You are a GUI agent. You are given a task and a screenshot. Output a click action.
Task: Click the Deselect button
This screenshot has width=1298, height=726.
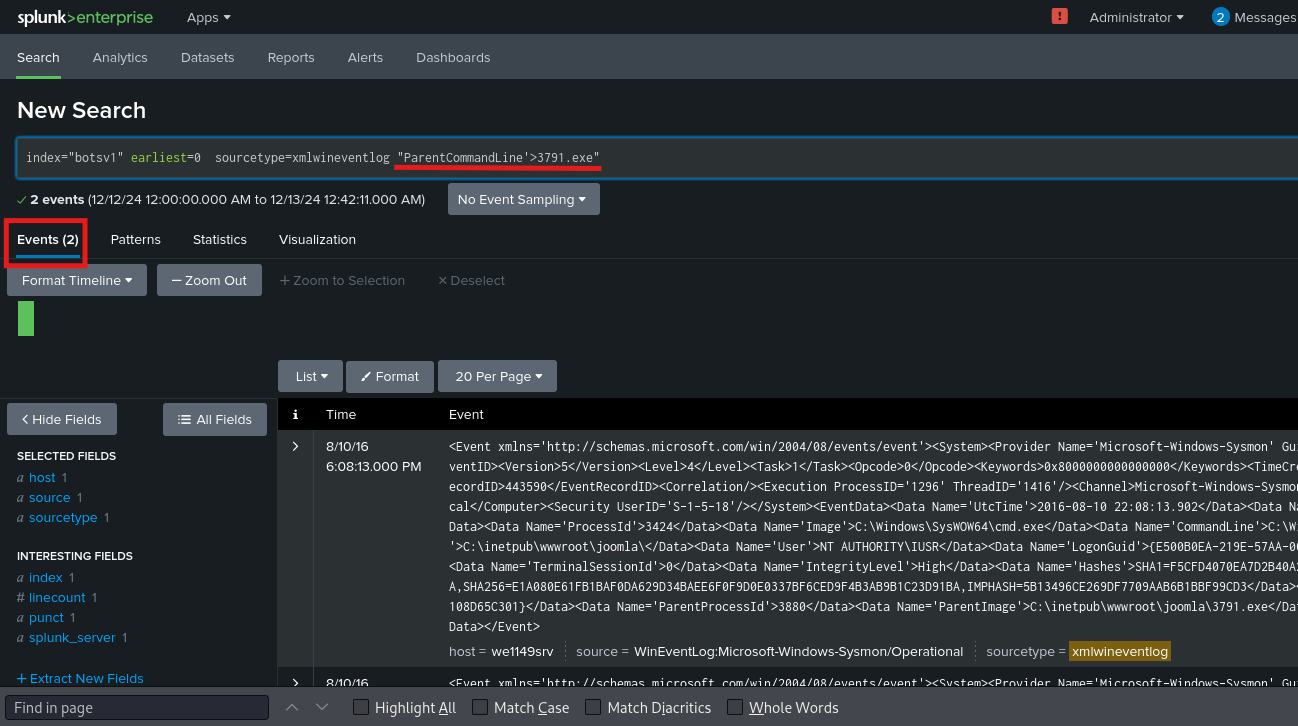[471, 280]
